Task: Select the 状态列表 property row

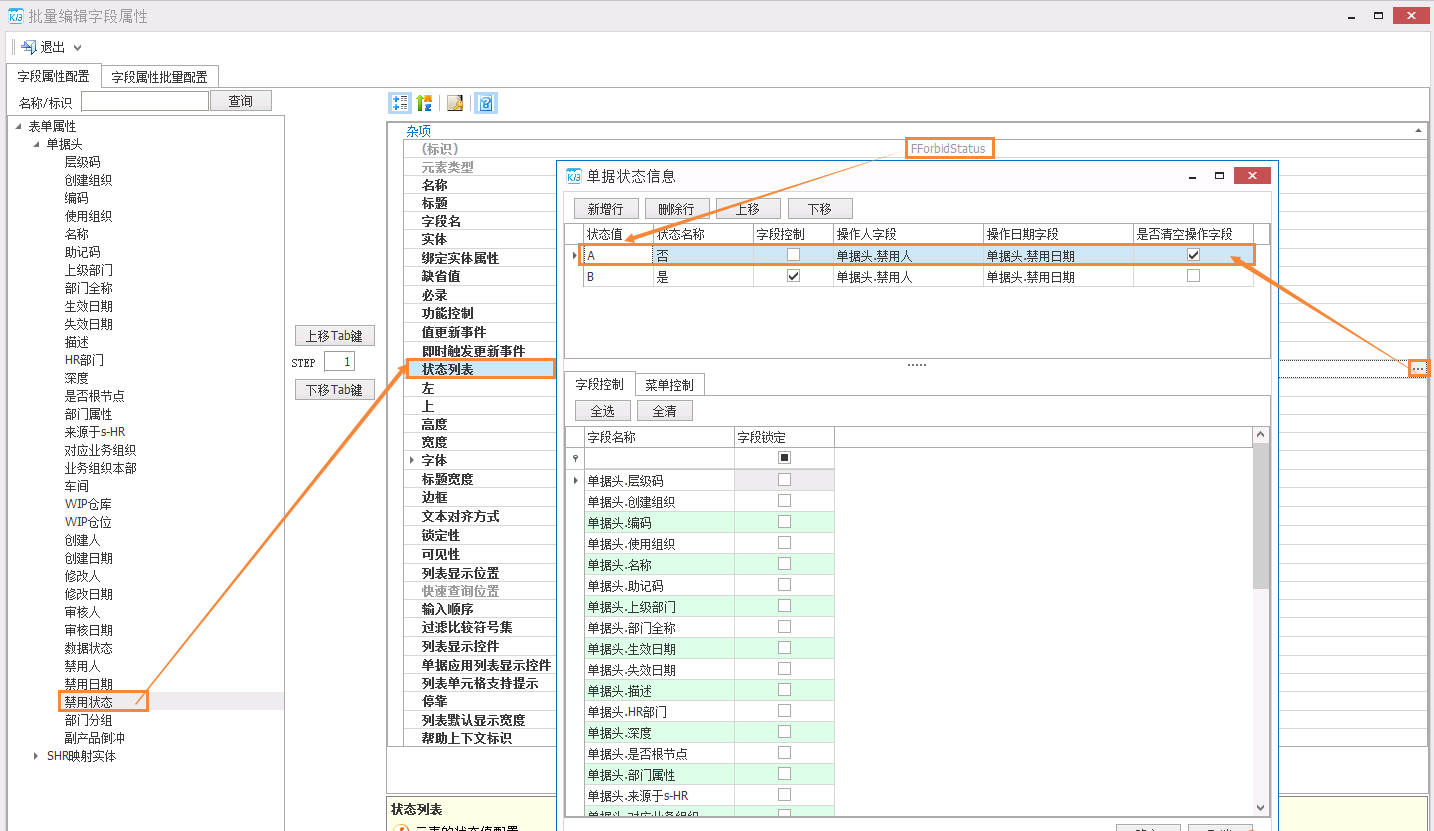Action: coord(480,369)
